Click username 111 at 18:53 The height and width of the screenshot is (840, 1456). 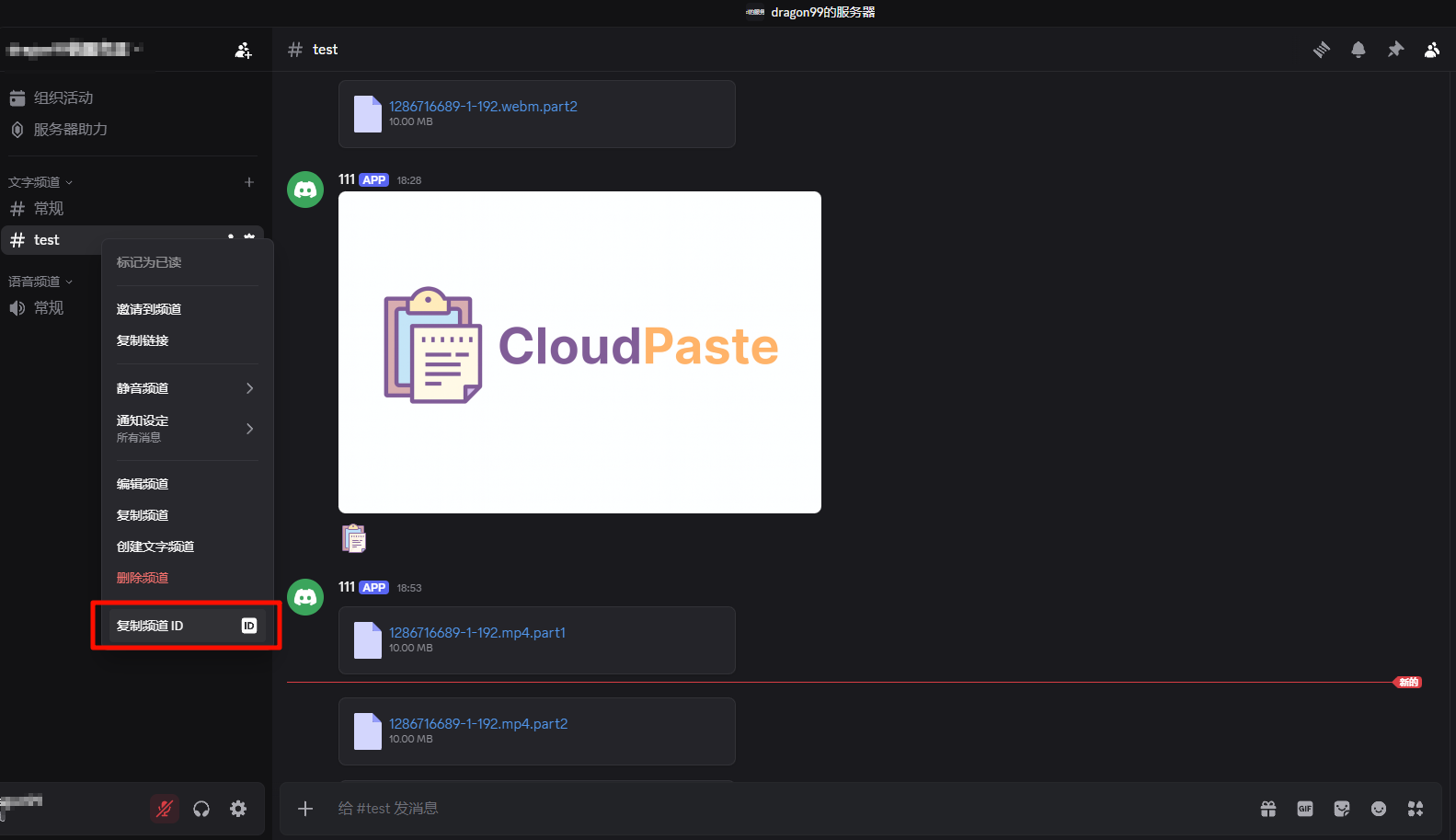tap(347, 587)
